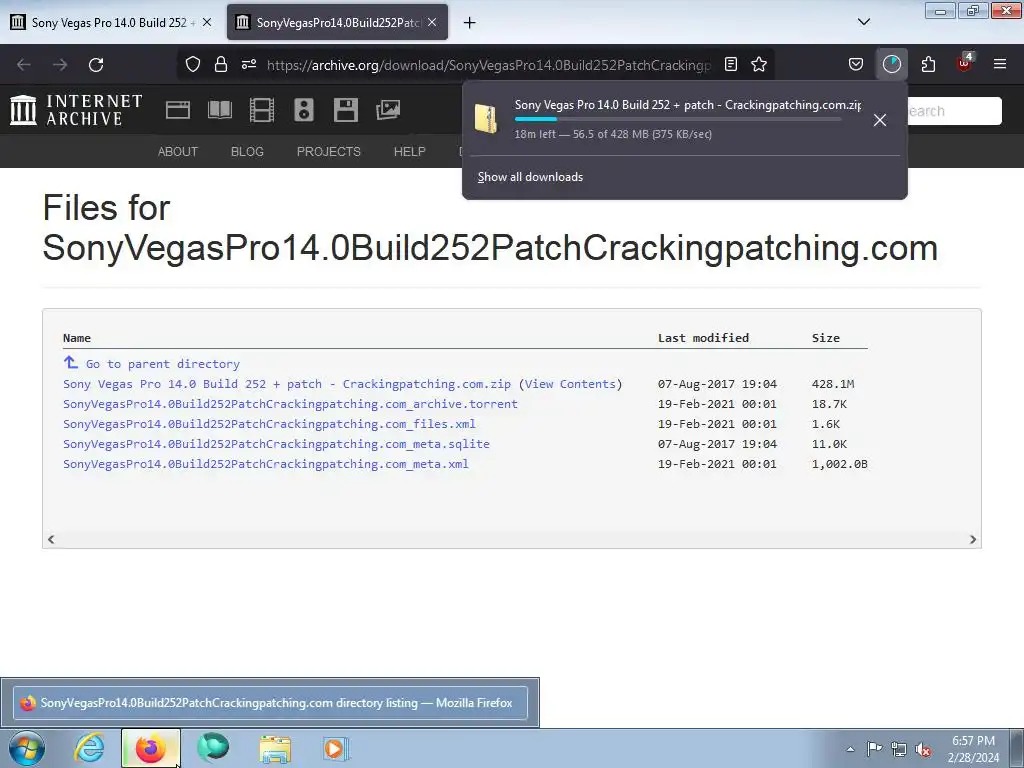Open the media player taskbar icon
This screenshot has width=1024, height=768.
(336, 748)
